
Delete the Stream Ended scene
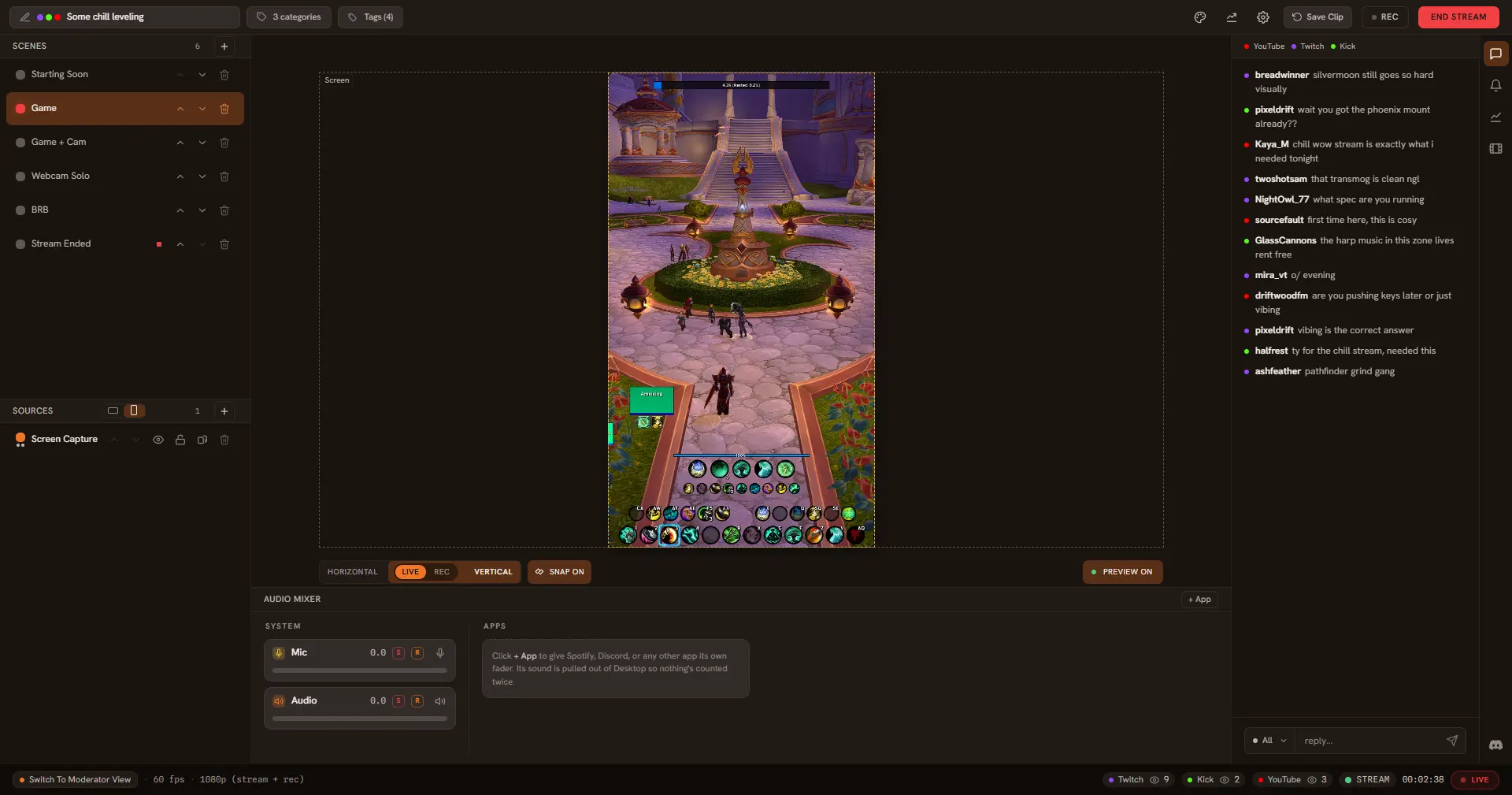(x=224, y=244)
